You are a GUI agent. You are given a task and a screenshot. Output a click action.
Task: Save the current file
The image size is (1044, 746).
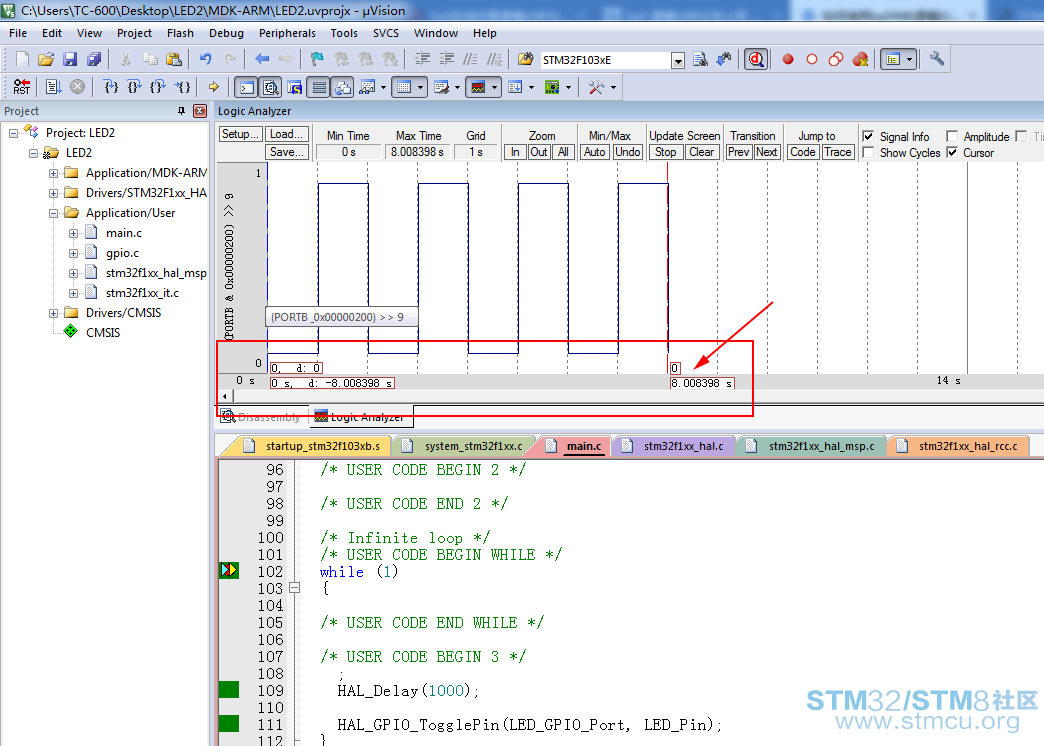70,59
